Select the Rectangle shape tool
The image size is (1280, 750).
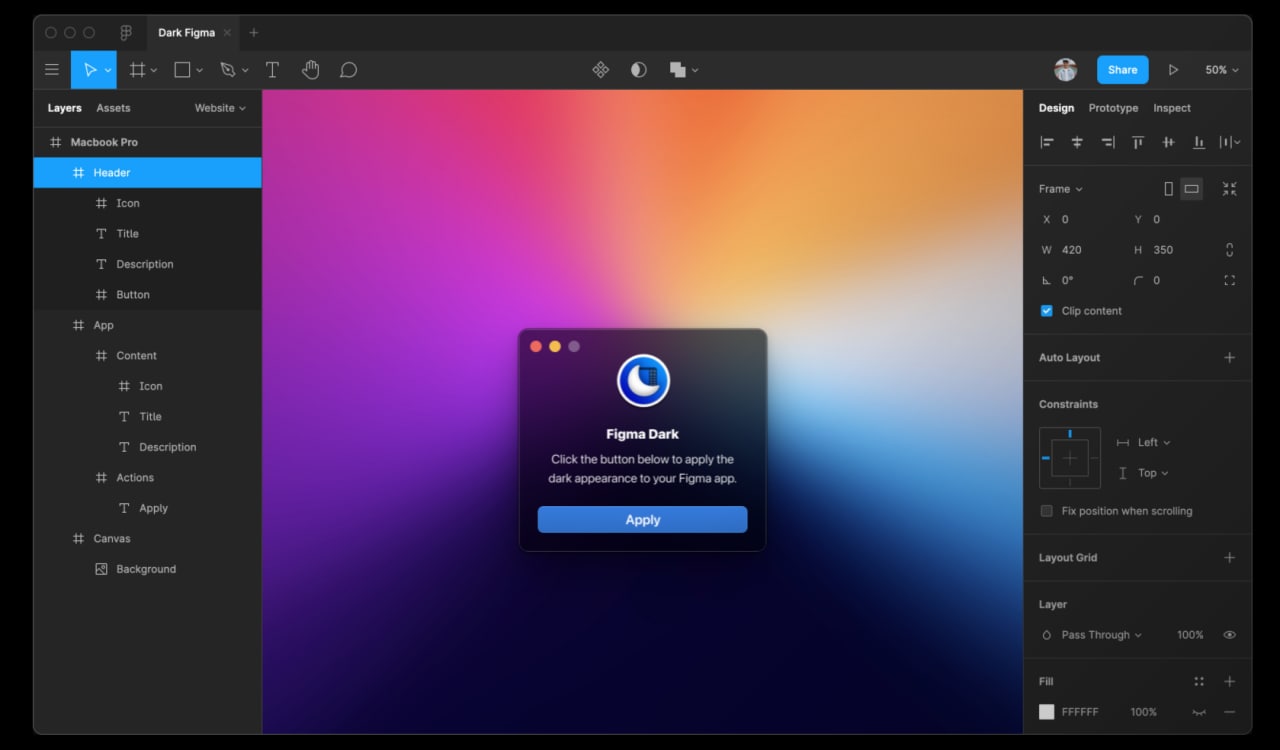182,70
